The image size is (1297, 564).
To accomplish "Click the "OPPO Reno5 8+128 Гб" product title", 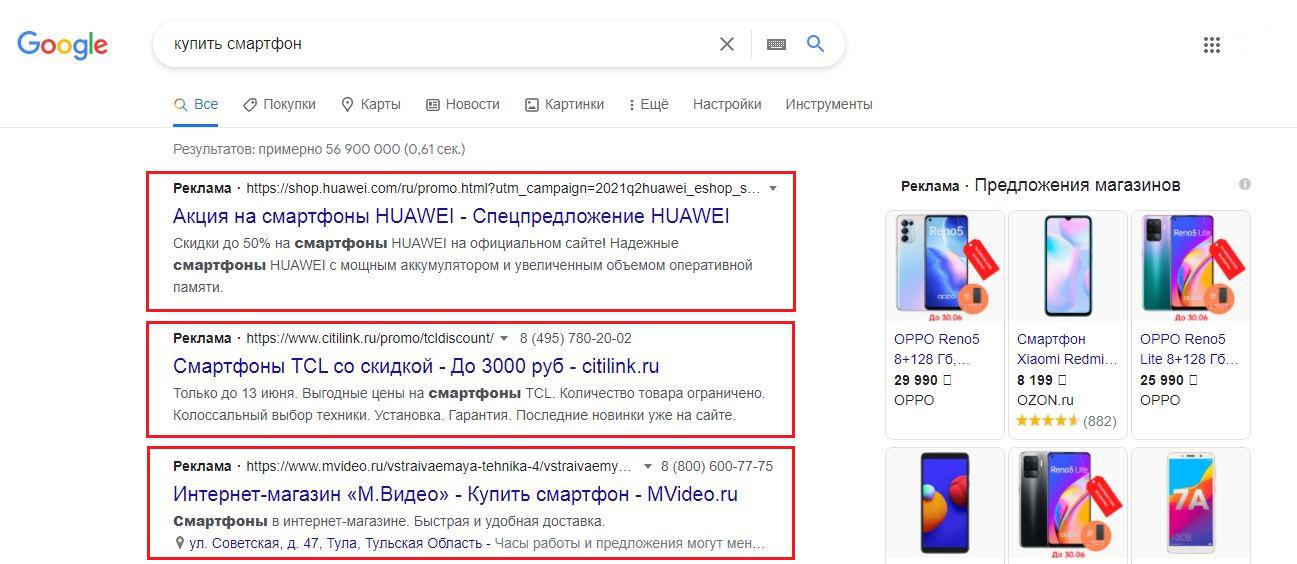I will point(938,349).
